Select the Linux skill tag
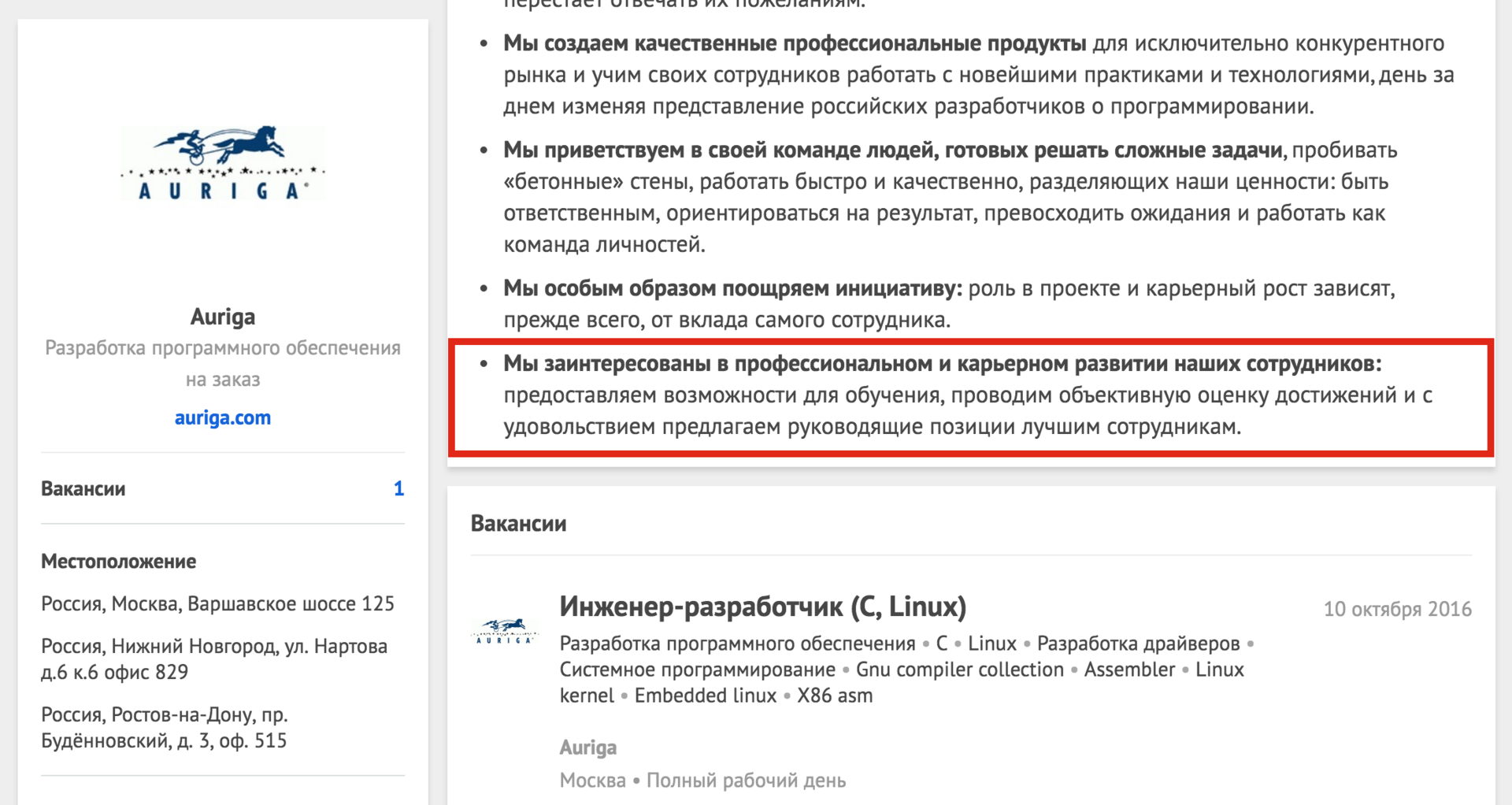 click(994, 643)
